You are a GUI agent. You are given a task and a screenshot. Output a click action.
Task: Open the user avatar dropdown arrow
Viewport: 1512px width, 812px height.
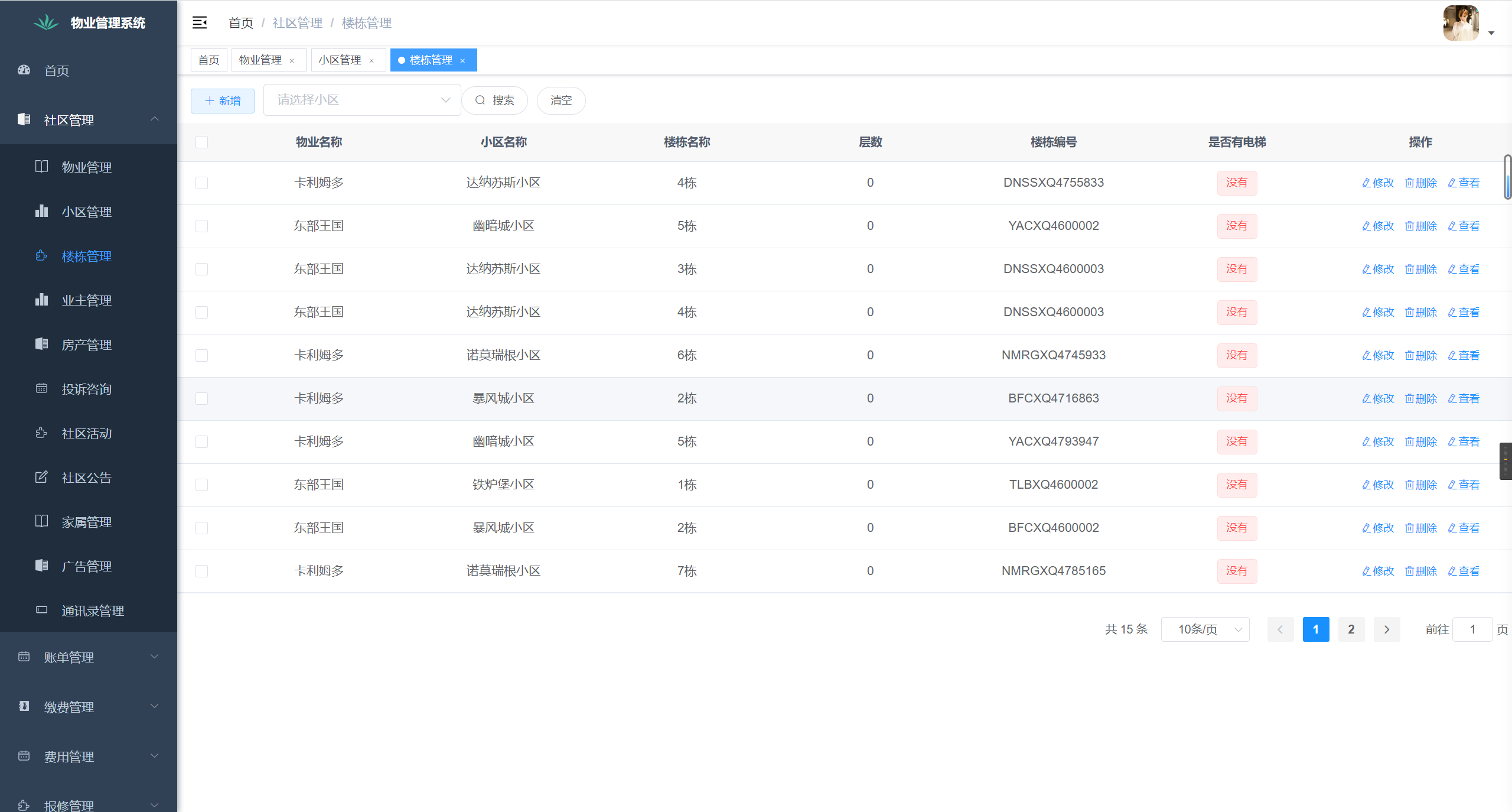point(1491,33)
